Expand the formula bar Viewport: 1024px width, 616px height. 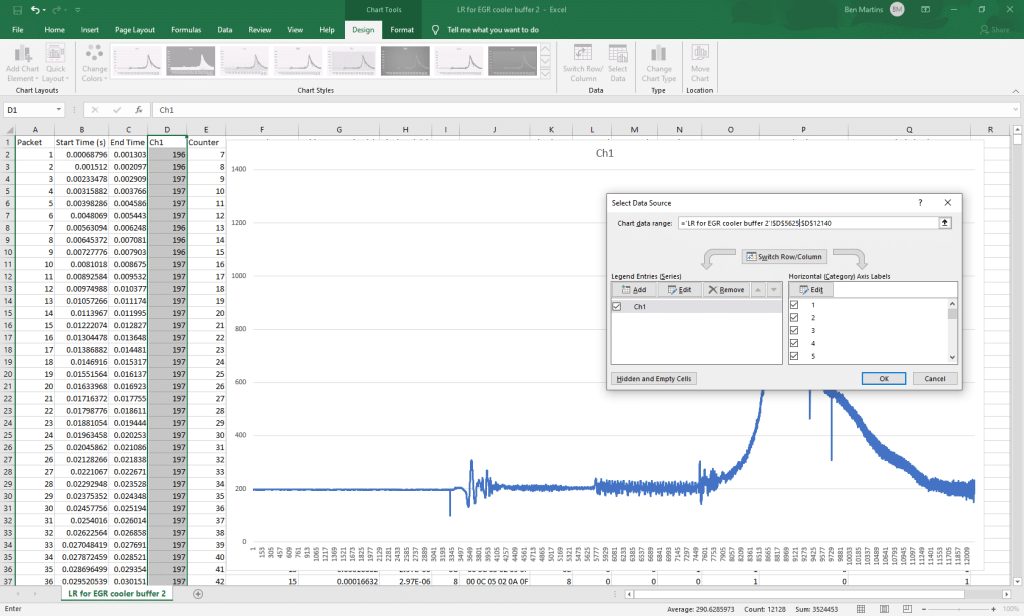point(1016,110)
